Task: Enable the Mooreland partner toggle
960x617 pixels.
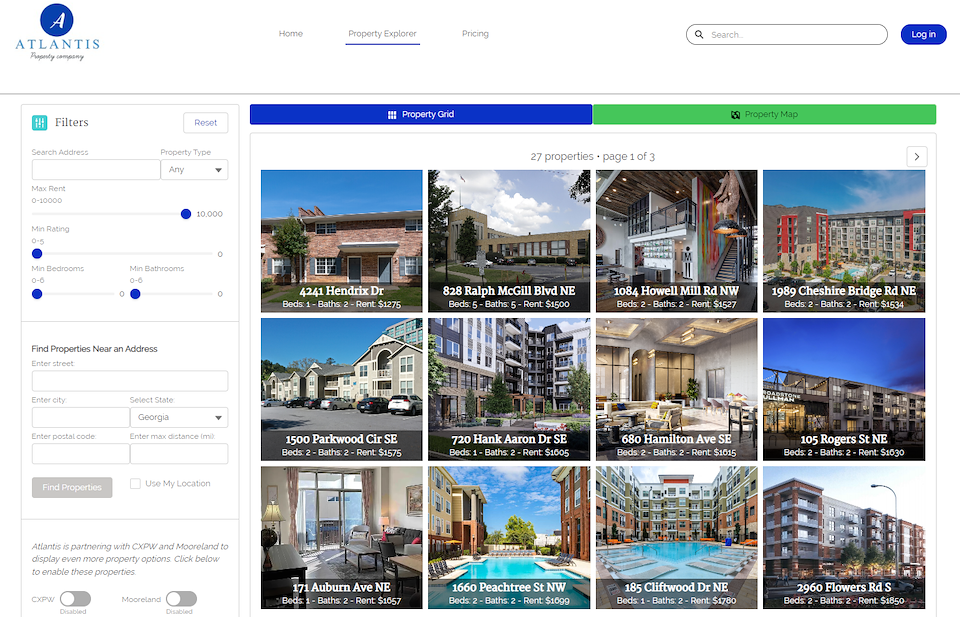Action: pyautogui.click(x=181, y=599)
